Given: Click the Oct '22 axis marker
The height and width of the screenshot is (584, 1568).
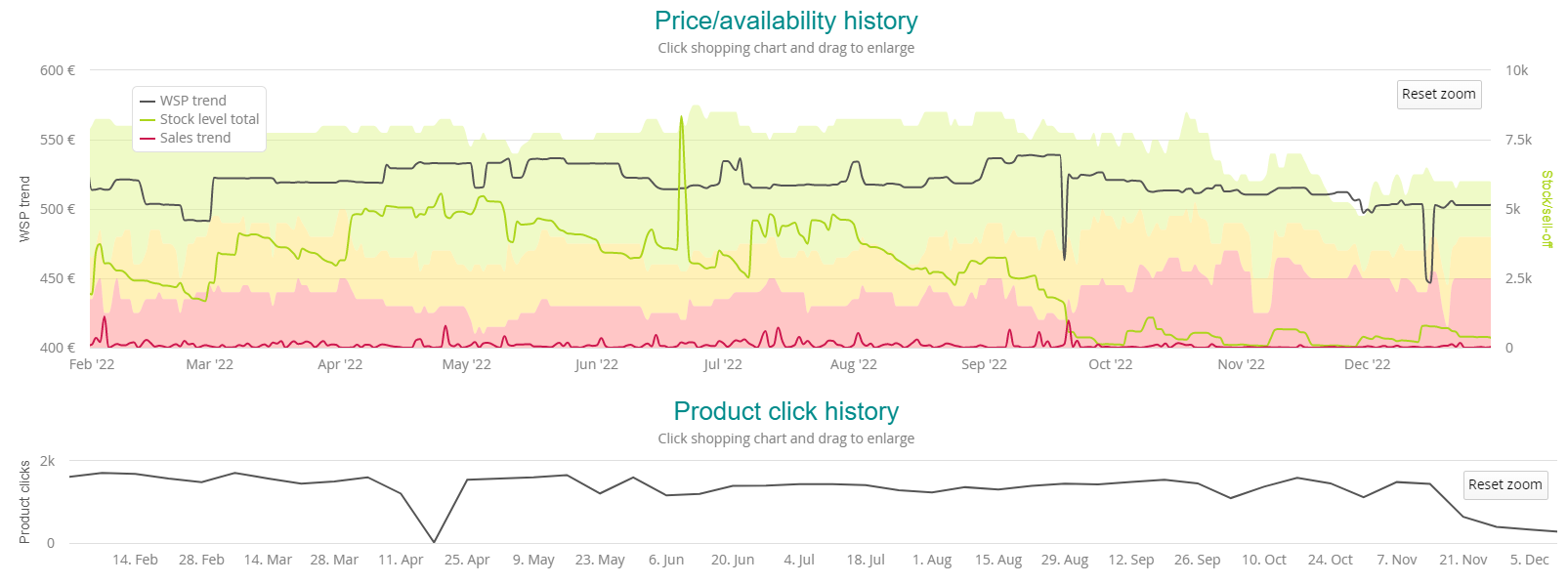Looking at the screenshot, I should click(x=1110, y=364).
